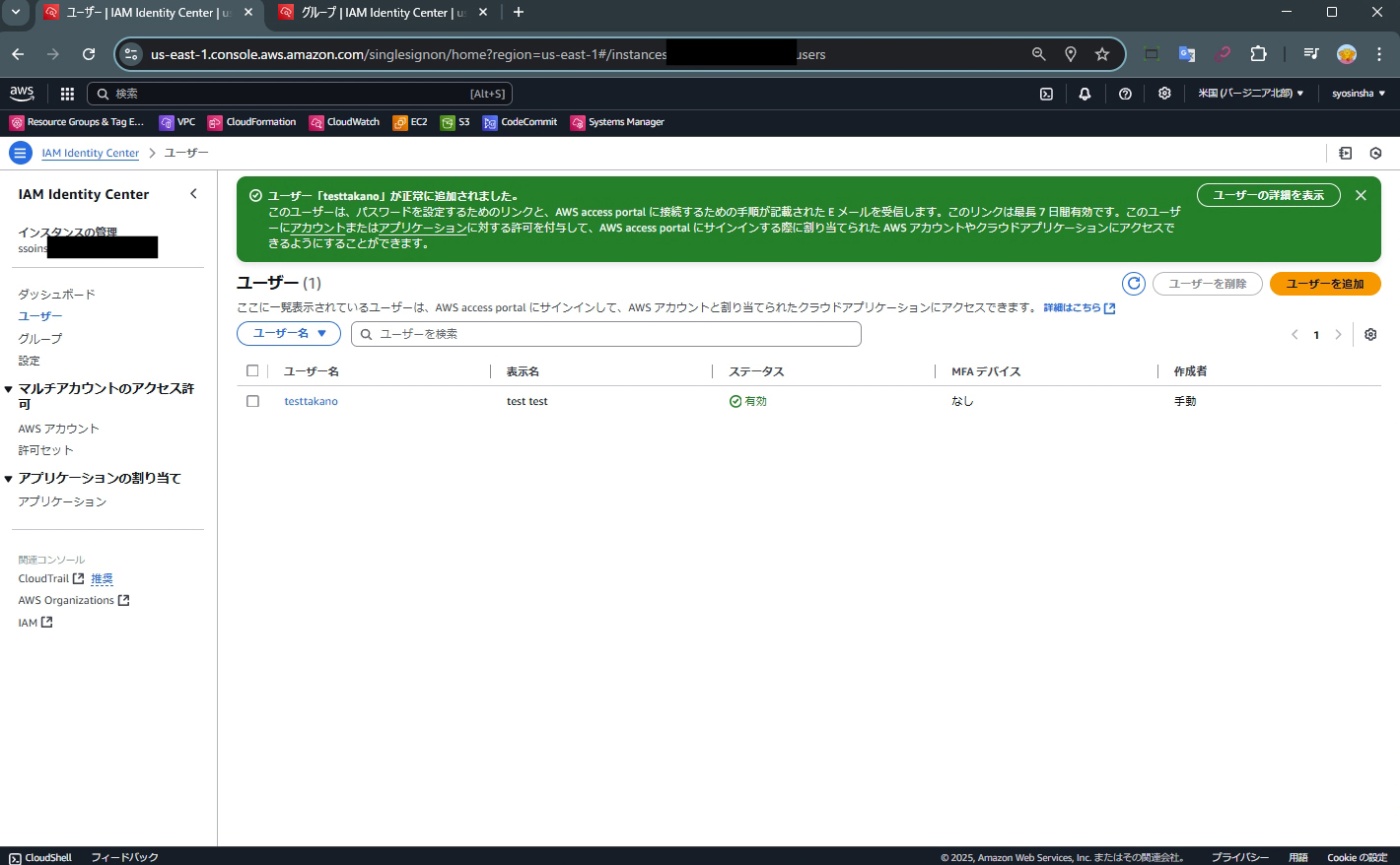Open the notifications bell
Image resolution: width=1400 pixels, height=865 pixels.
tap(1085, 93)
